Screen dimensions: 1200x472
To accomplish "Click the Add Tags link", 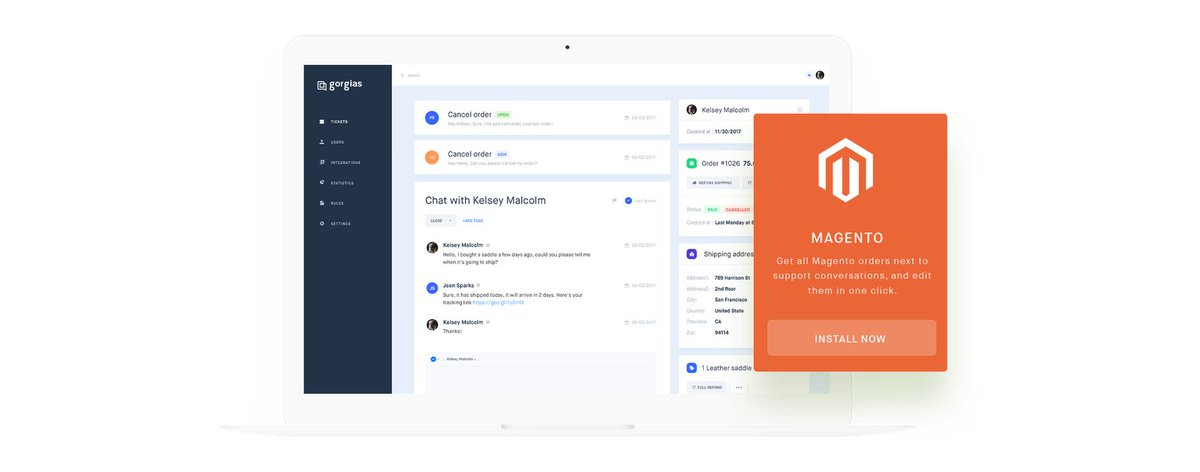I will 473,220.
